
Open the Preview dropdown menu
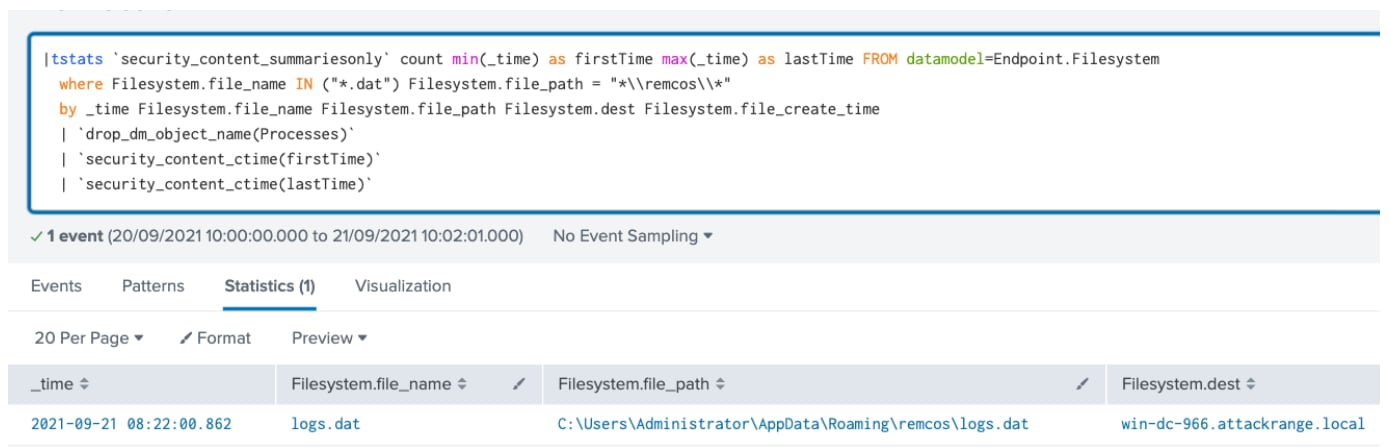[x=329, y=338]
